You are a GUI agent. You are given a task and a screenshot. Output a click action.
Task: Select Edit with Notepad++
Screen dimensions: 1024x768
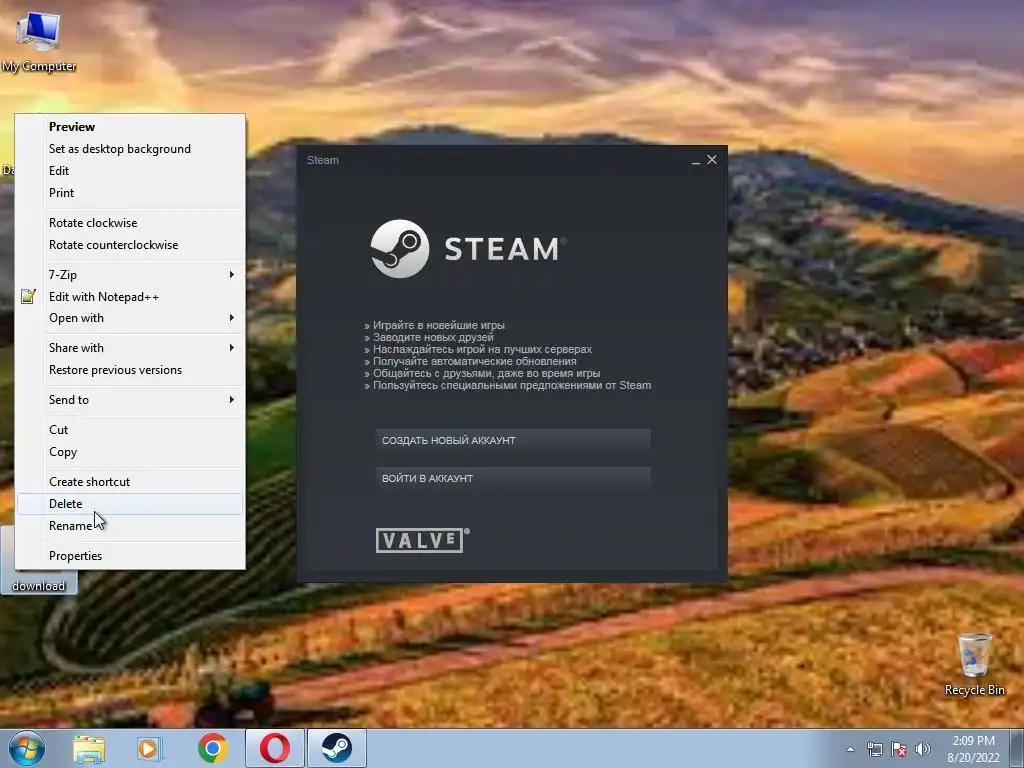pos(130,296)
